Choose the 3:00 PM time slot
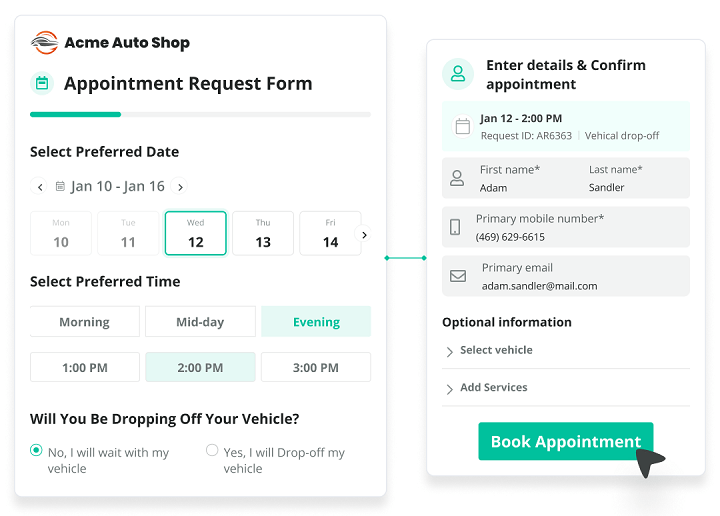720x516 pixels. 315,367
